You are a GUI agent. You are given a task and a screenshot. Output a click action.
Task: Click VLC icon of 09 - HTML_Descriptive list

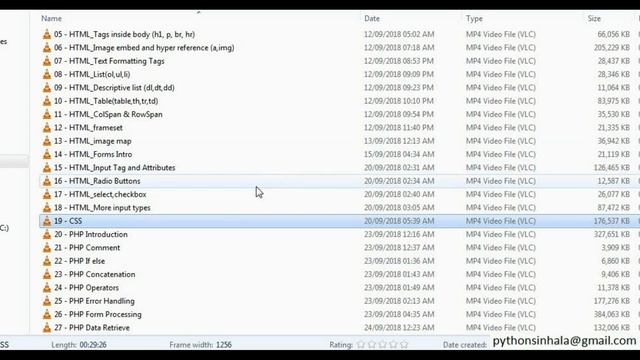(47, 88)
